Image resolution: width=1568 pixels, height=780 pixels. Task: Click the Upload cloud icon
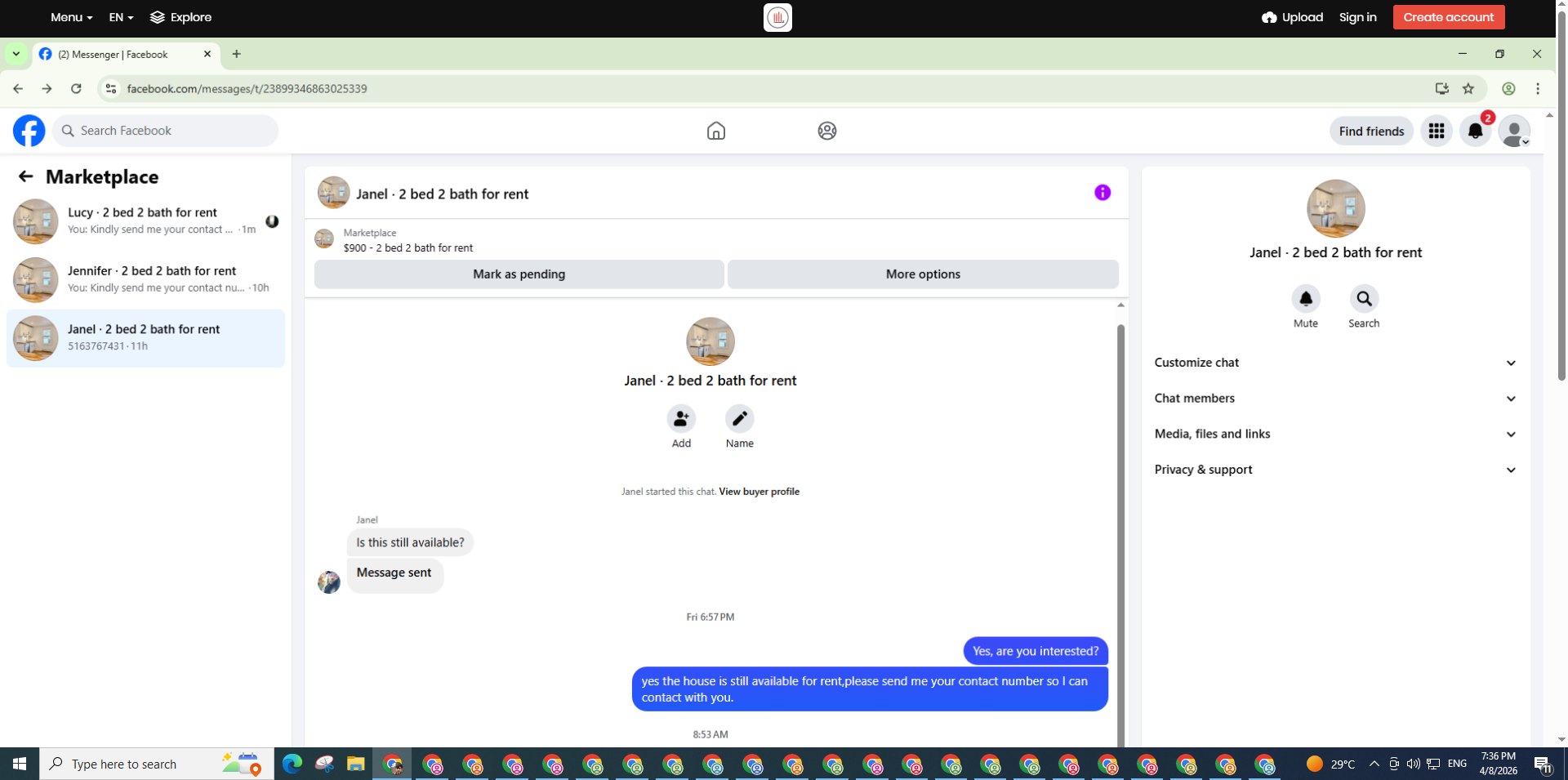click(1269, 17)
